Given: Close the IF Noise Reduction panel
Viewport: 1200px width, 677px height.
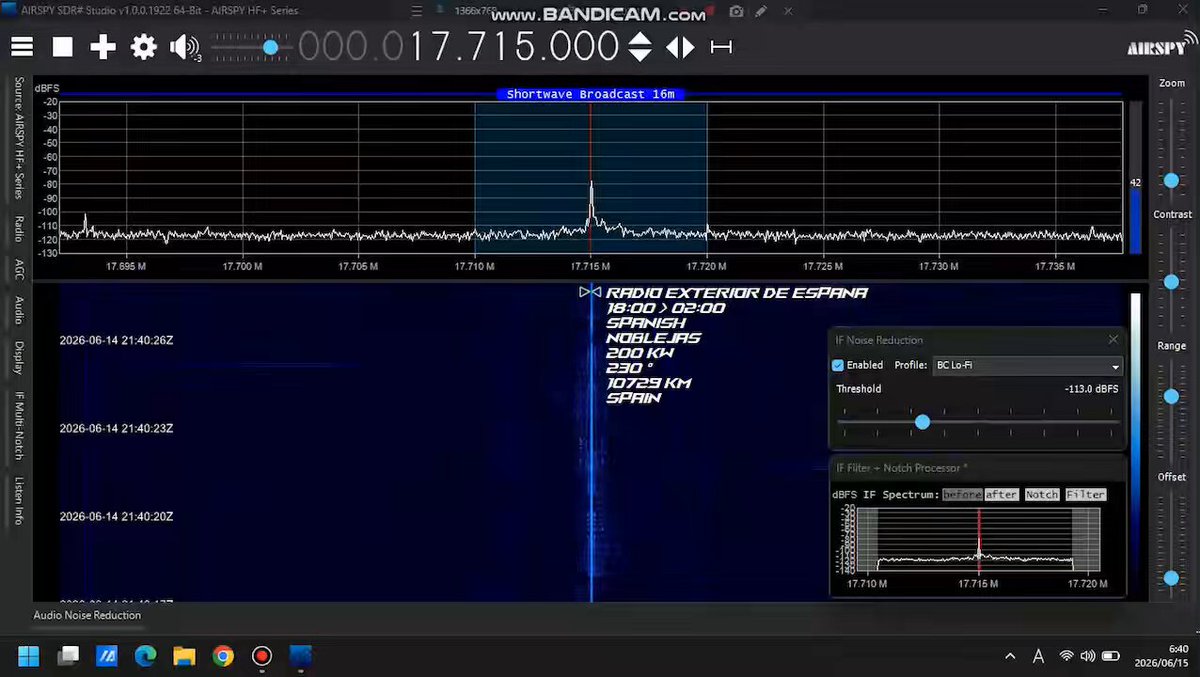Looking at the screenshot, I should (x=1113, y=340).
